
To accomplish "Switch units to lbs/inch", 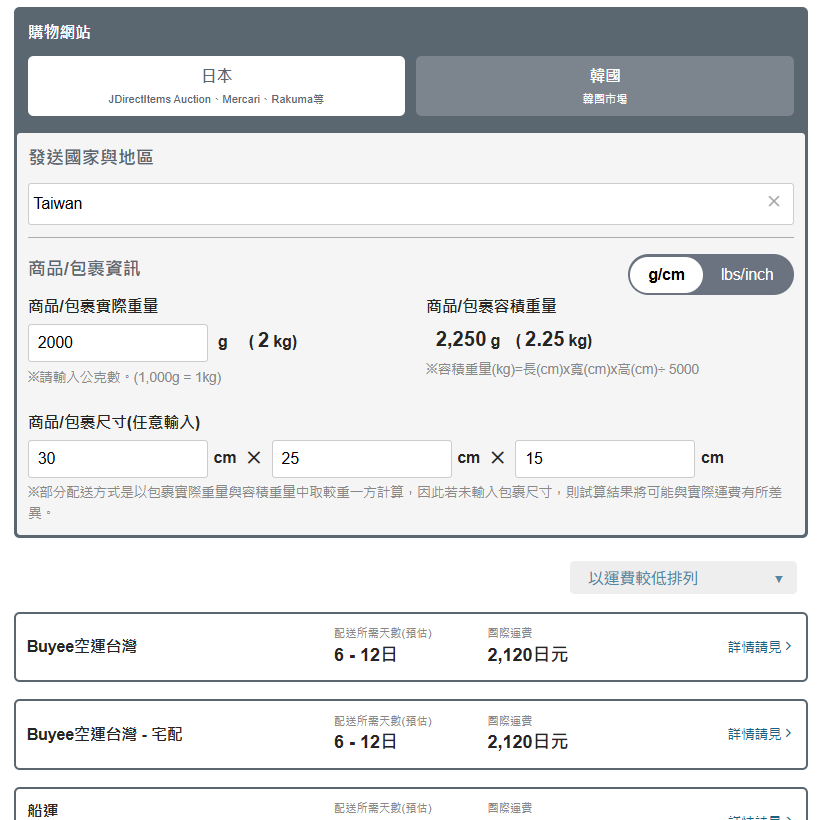I will [746, 275].
